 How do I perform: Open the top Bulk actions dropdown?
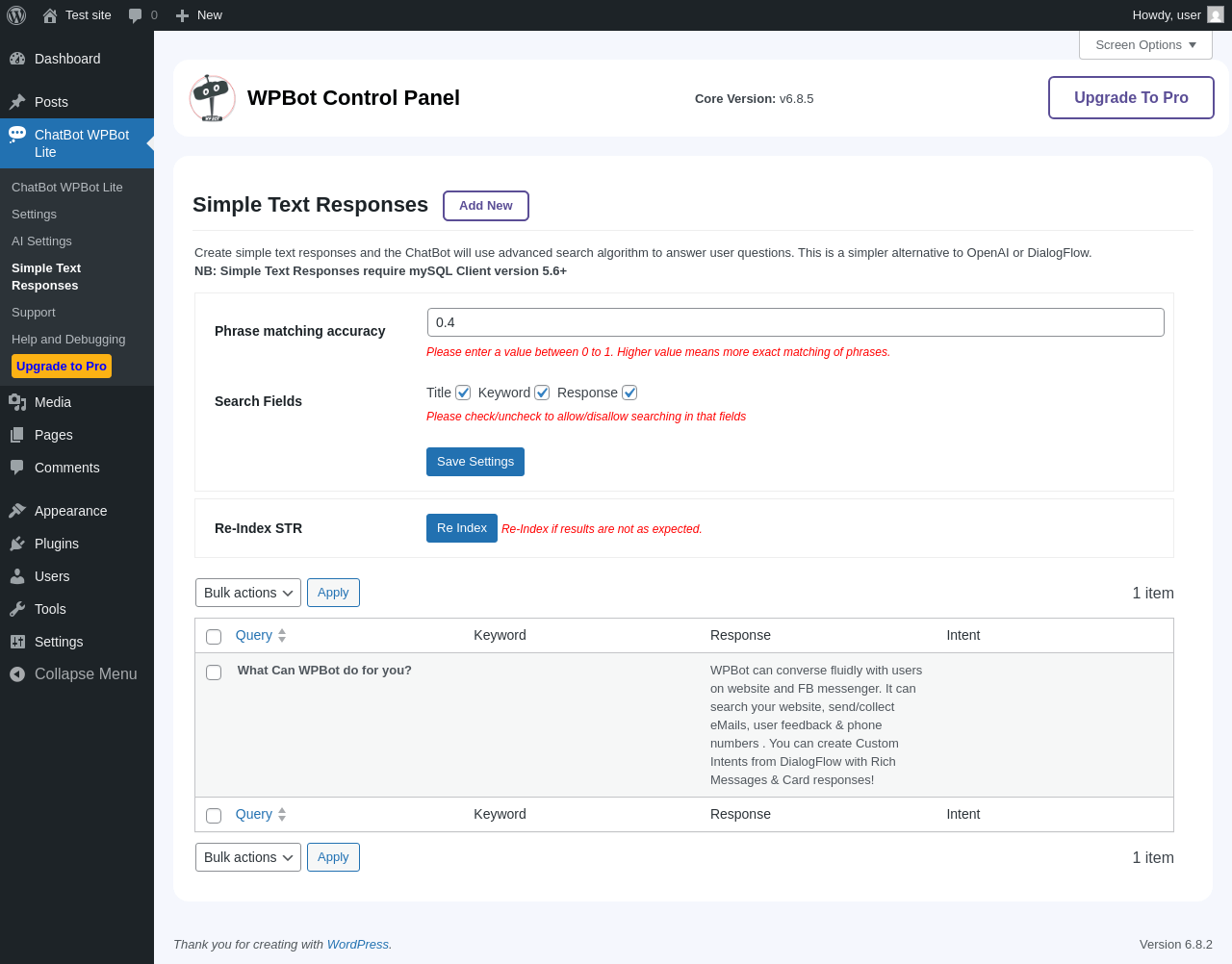[x=248, y=593]
